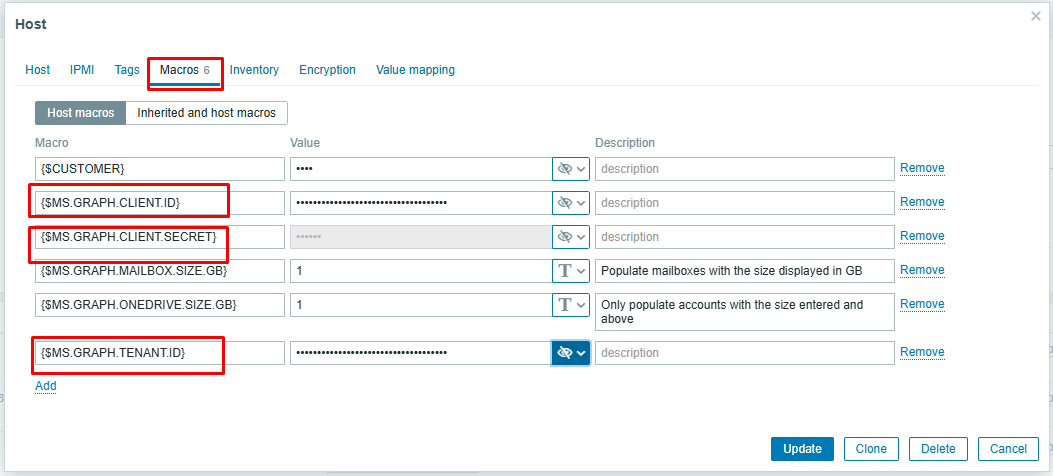Remove the {$MS.GRAPH.TENANT.ID} macro
The image size is (1053, 476).
click(922, 352)
